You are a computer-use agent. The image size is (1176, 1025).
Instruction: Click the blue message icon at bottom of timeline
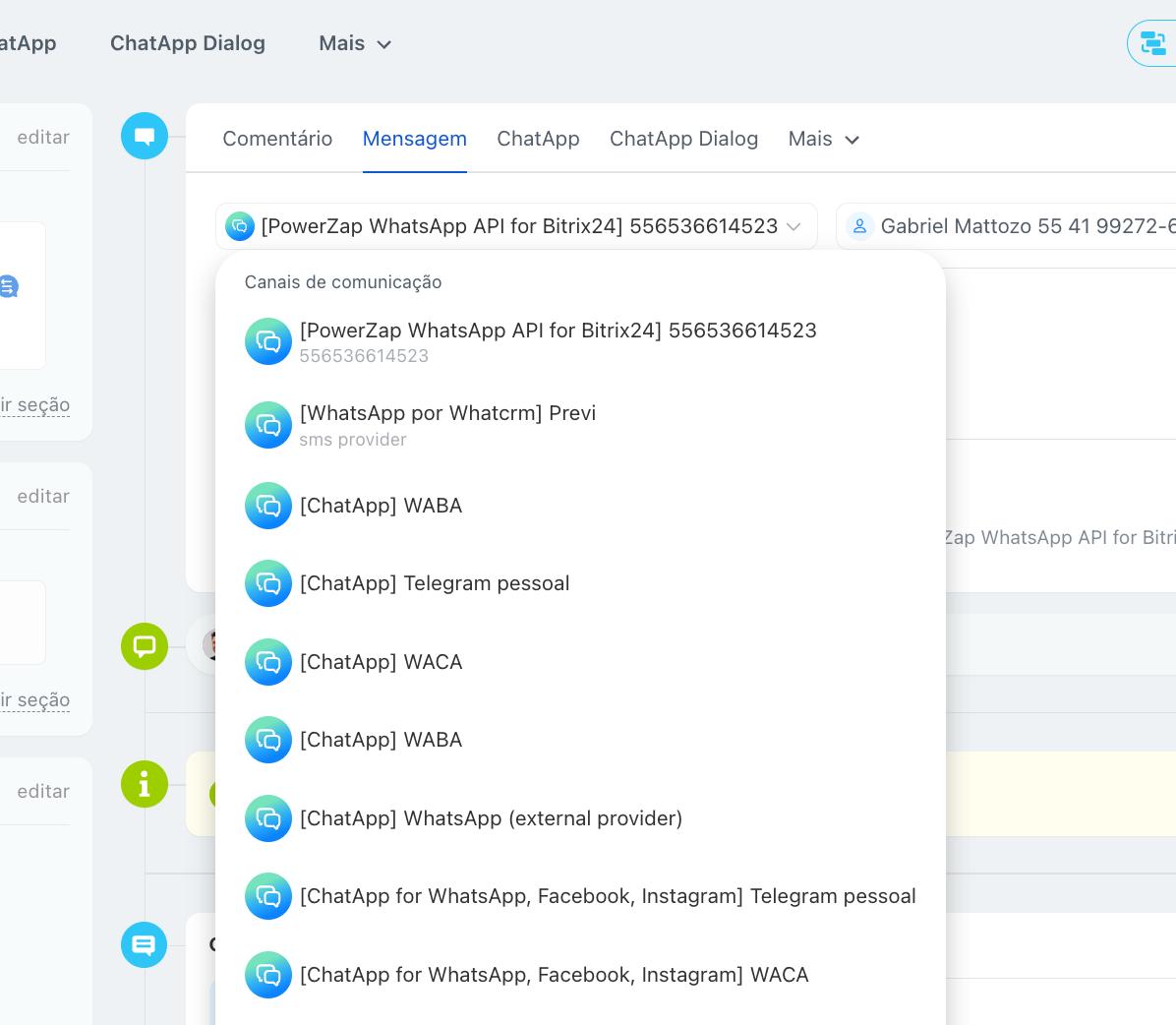[x=145, y=944]
